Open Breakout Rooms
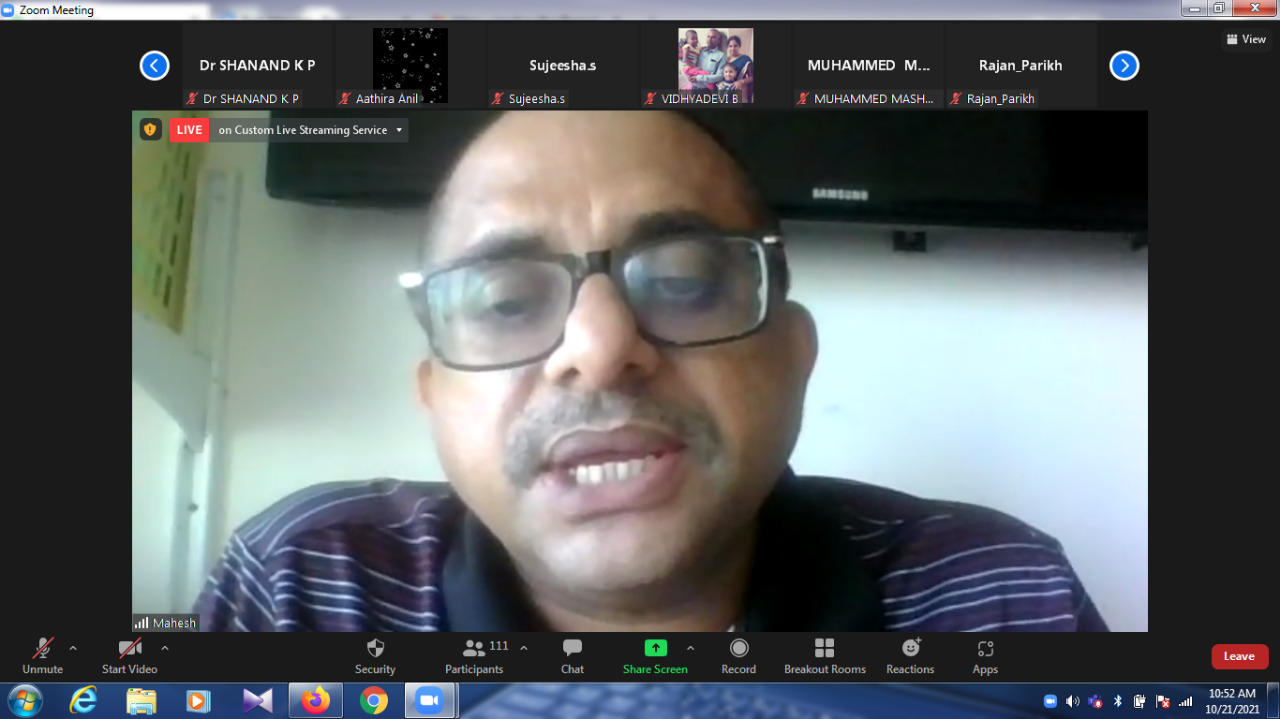This screenshot has width=1280, height=719. click(x=824, y=656)
